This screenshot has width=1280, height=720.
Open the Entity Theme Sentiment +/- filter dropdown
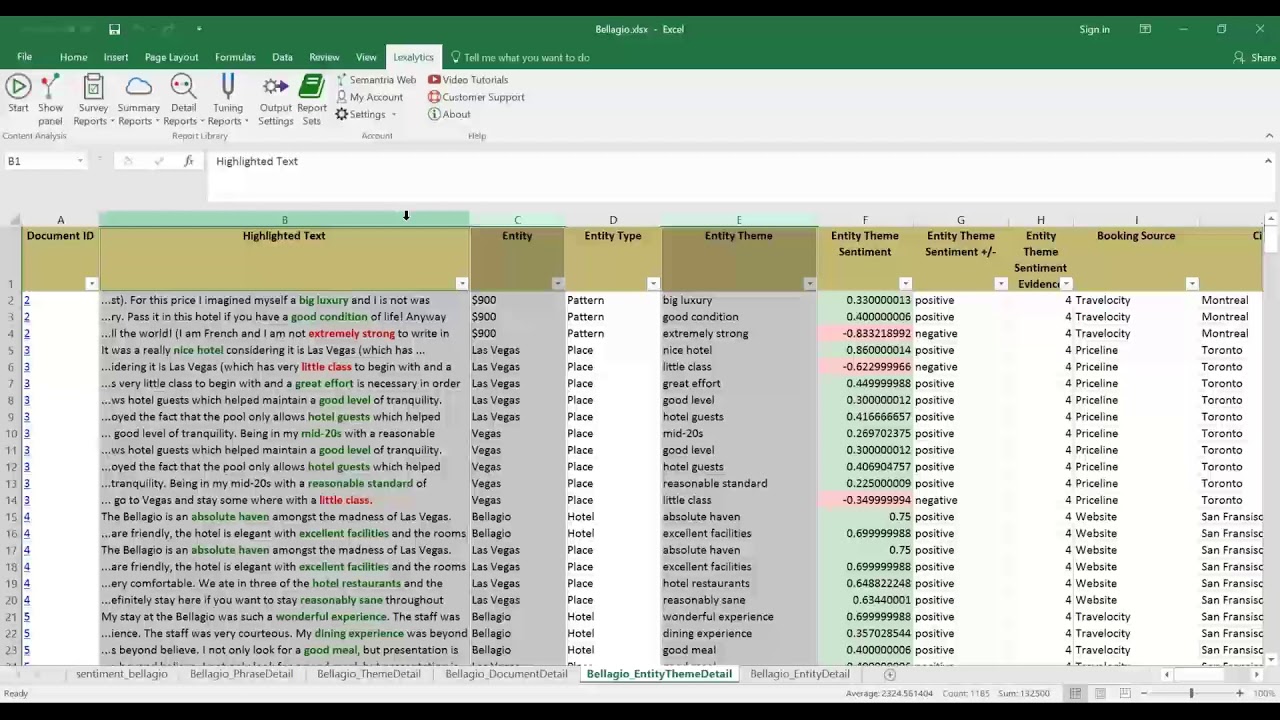click(x=1000, y=284)
